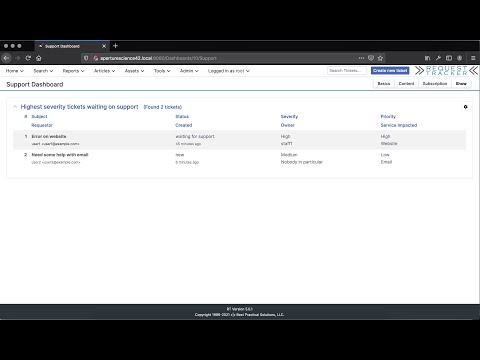Reload the current page
Screen dimensions: 480x360
28,58
